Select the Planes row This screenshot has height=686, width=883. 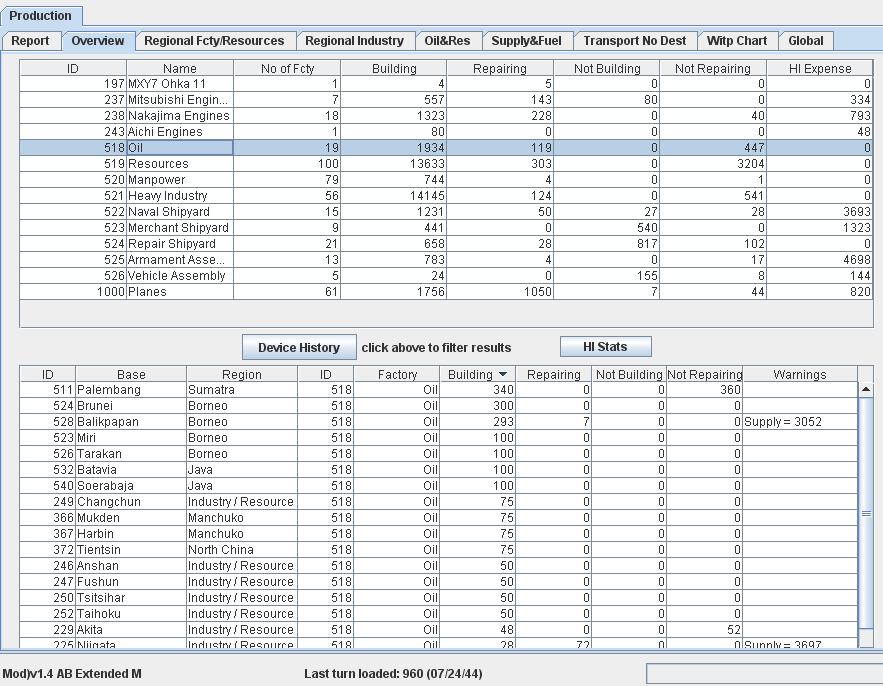click(447, 292)
